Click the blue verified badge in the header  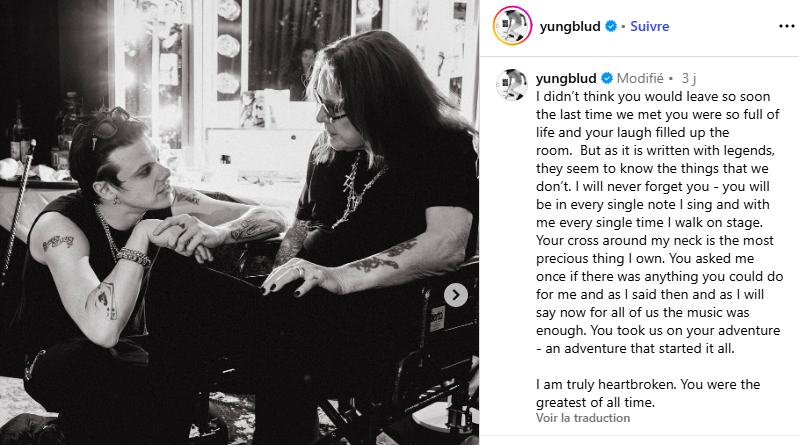point(611,26)
